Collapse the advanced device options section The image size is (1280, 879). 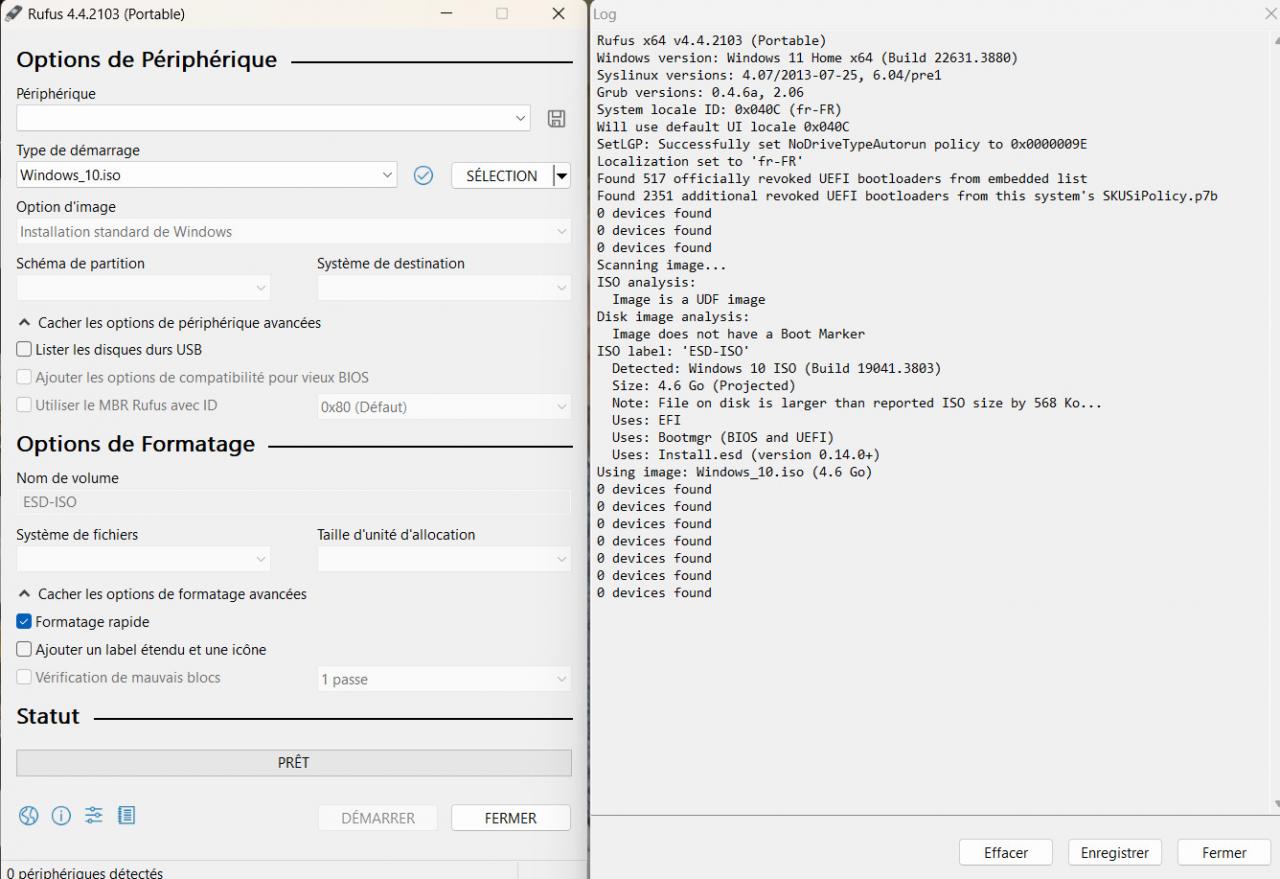[170, 323]
